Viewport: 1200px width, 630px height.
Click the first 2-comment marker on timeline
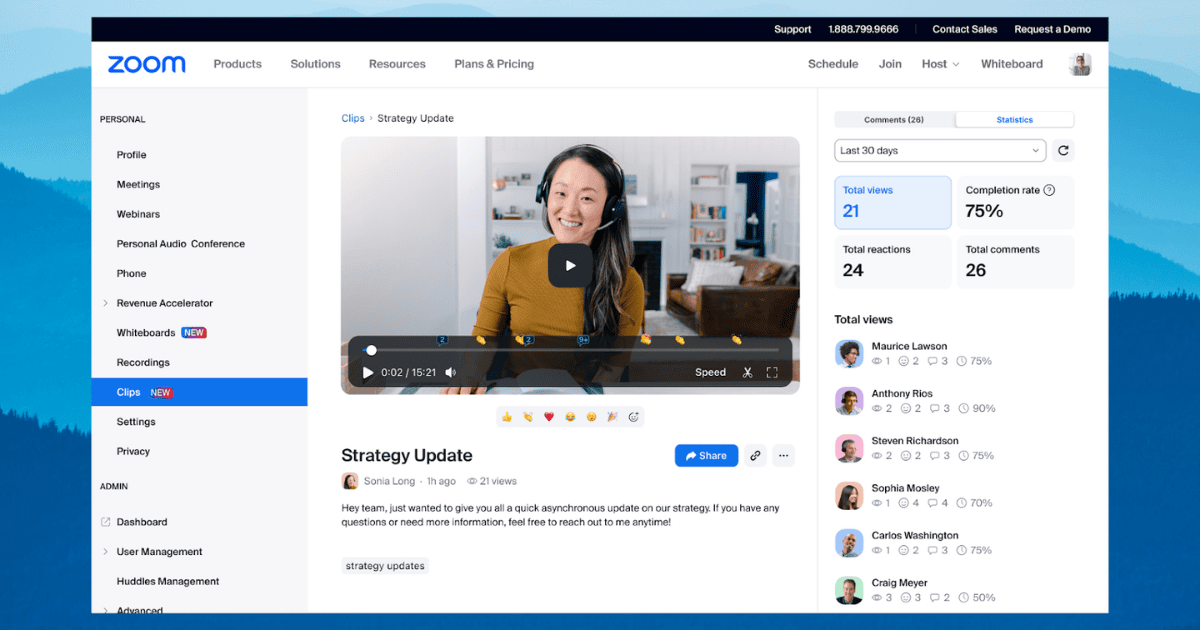(442, 340)
